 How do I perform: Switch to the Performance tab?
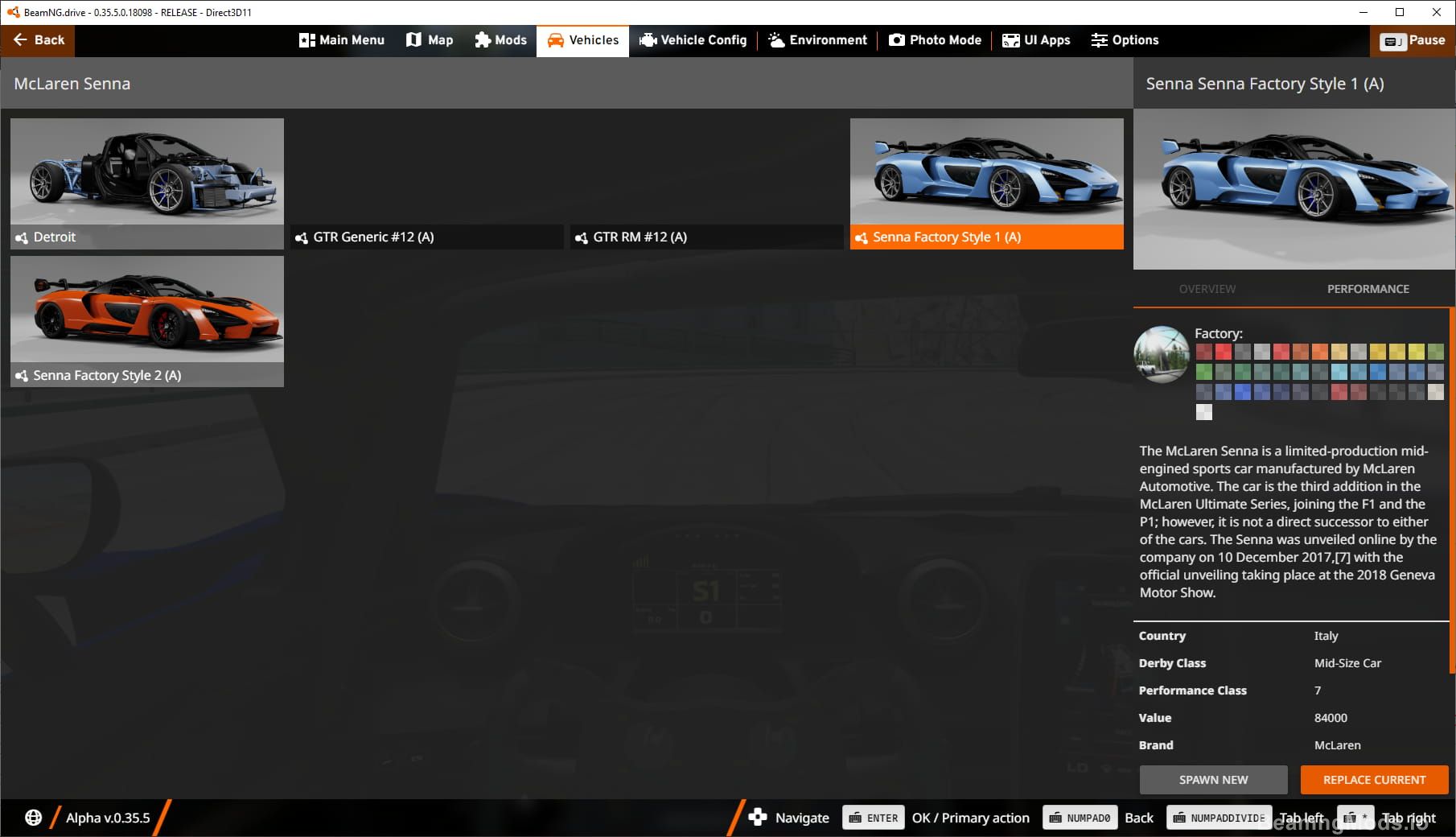(1368, 289)
